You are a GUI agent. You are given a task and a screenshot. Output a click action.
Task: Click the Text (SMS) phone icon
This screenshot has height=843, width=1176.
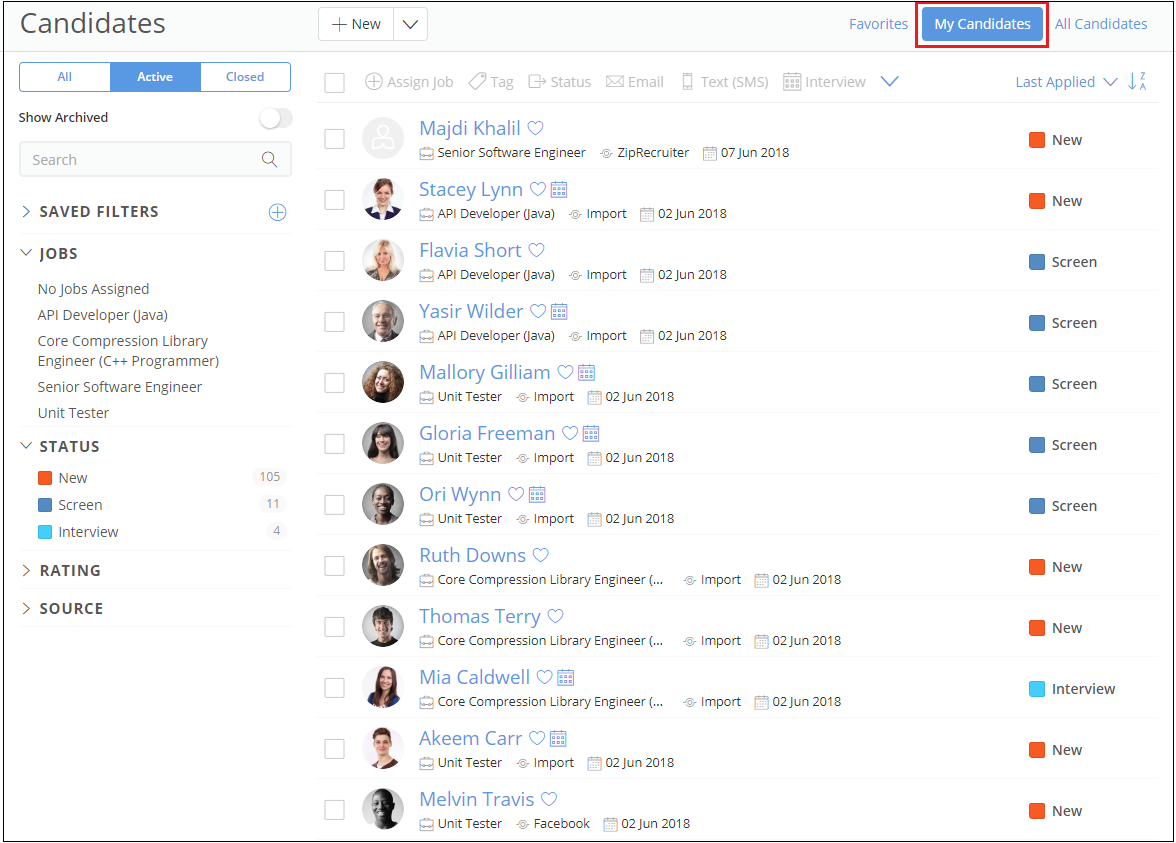pos(687,82)
